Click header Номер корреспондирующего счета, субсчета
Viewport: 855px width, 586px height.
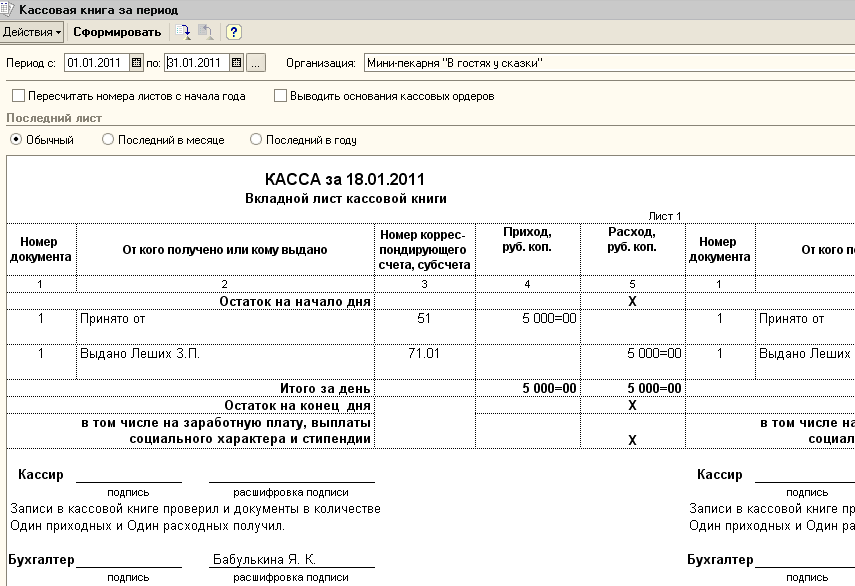pyautogui.click(x=425, y=250)
